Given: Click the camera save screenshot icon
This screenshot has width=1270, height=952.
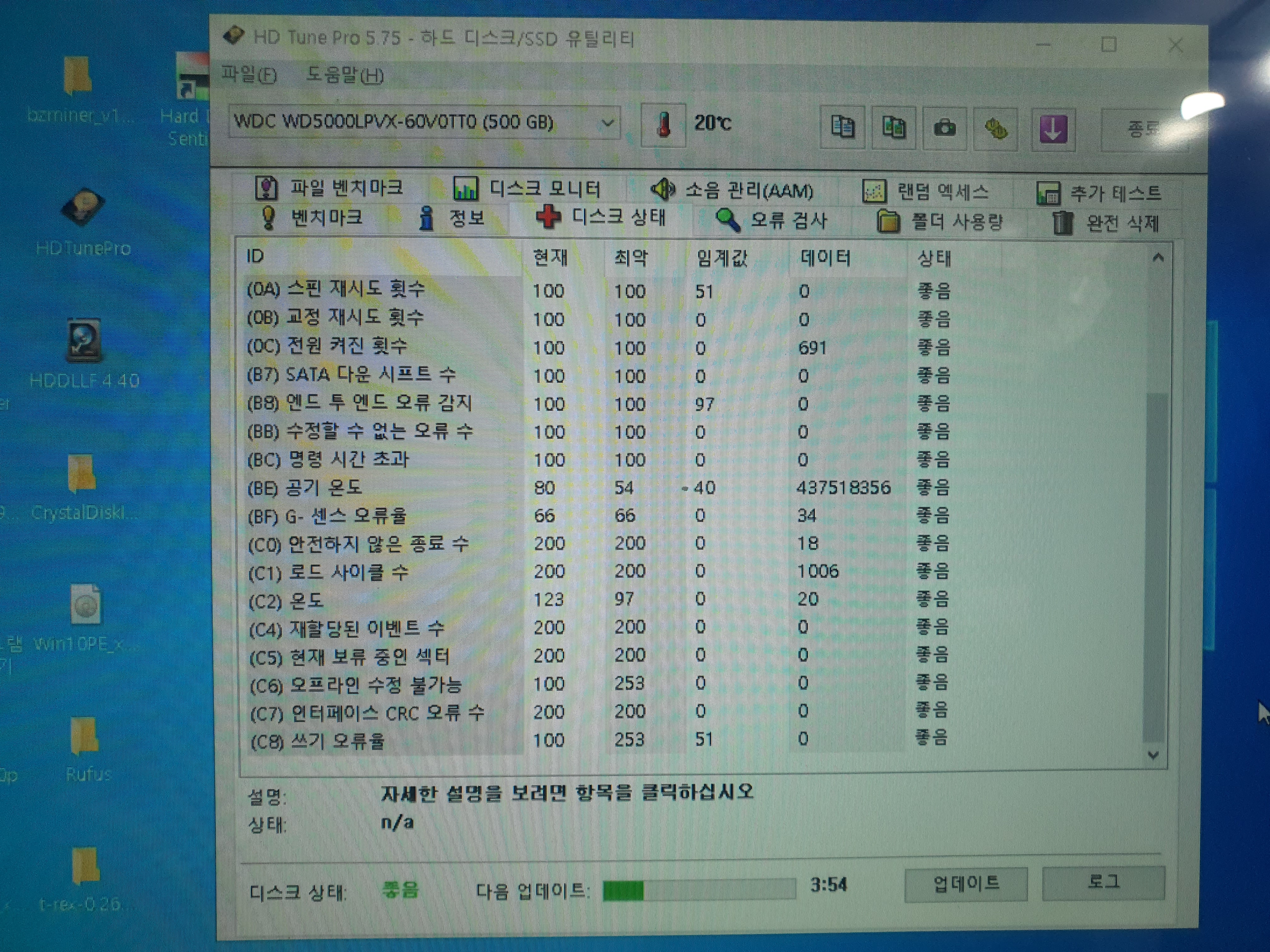Looking at the screenshot, I should point(944,127).
